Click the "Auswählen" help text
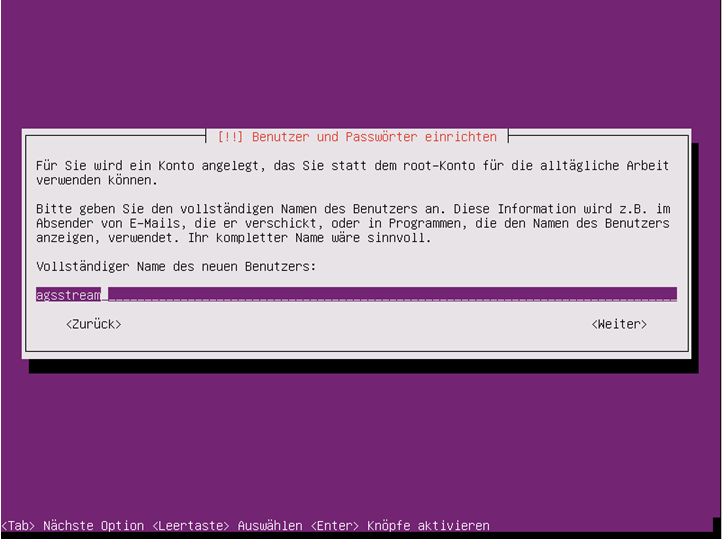This screenshot has height=539, width=722. click(x=270, y=526)
